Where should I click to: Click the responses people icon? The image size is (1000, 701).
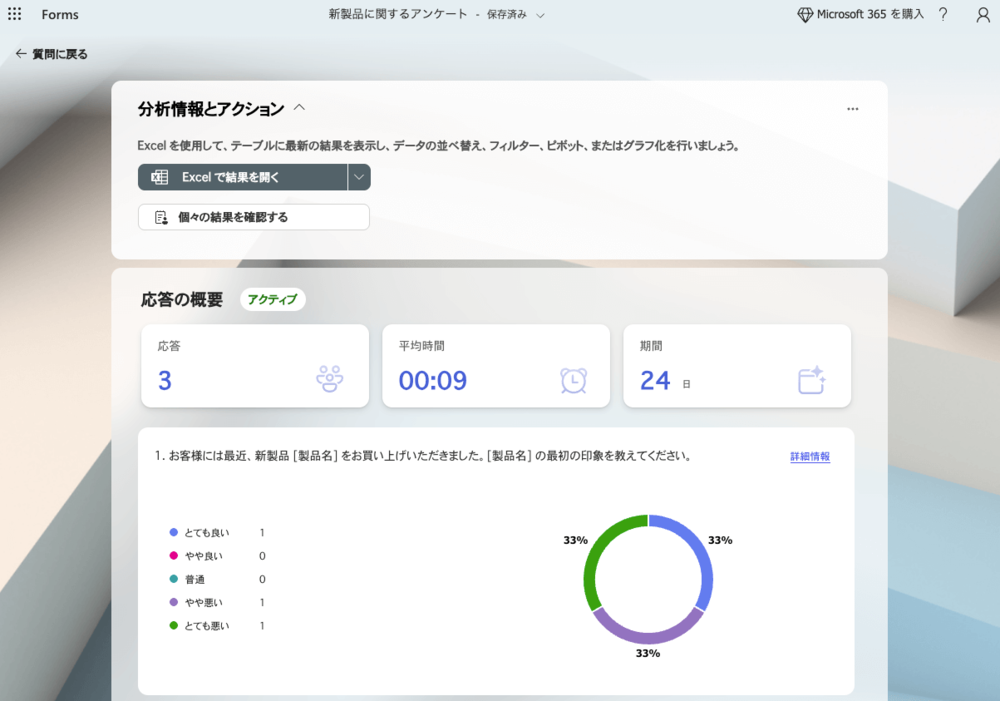(330, 379)
